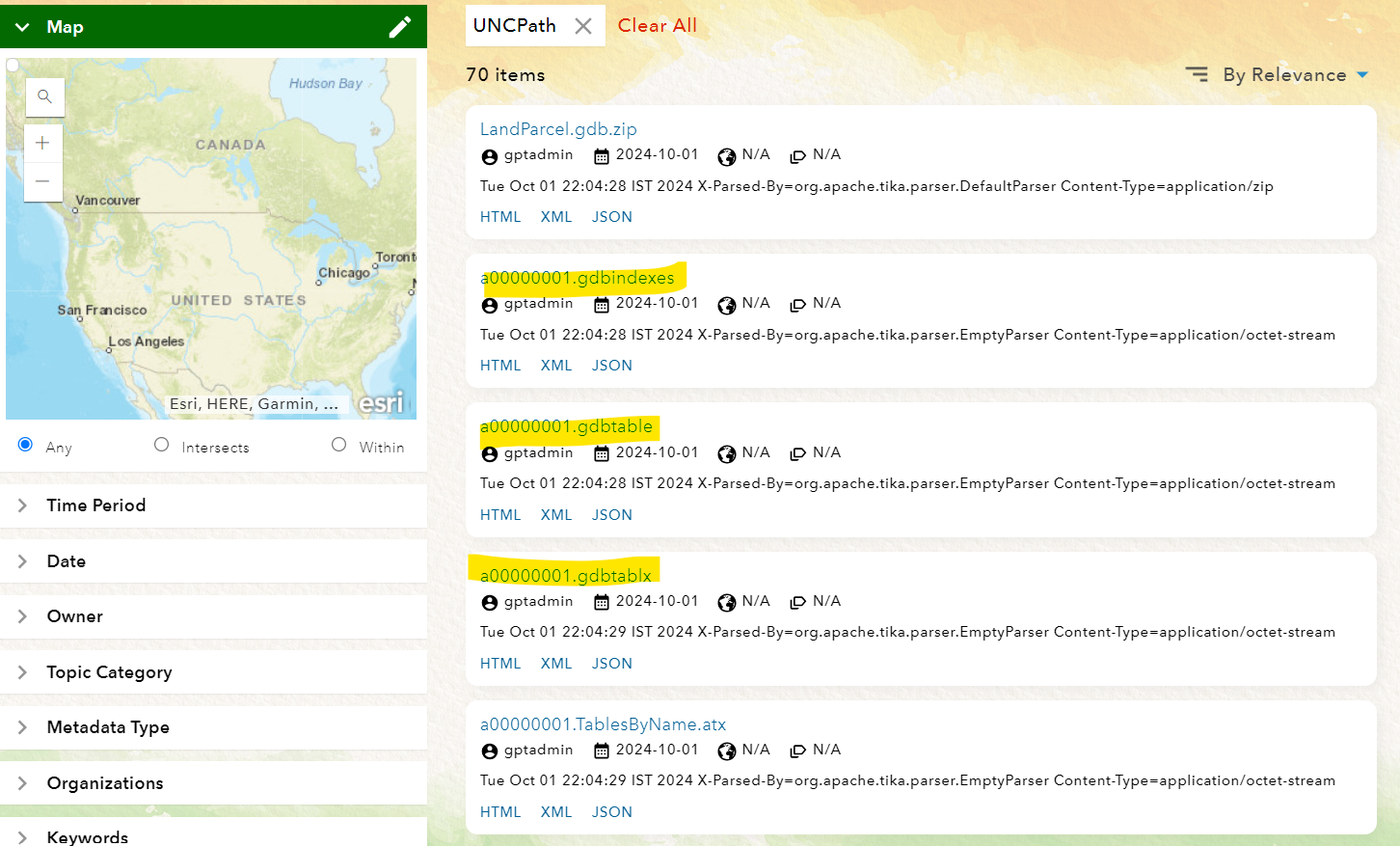Click calendar icon on a00000001.gdbtable row
Viewport: 1400px width, 846px height.
[602, 454]
